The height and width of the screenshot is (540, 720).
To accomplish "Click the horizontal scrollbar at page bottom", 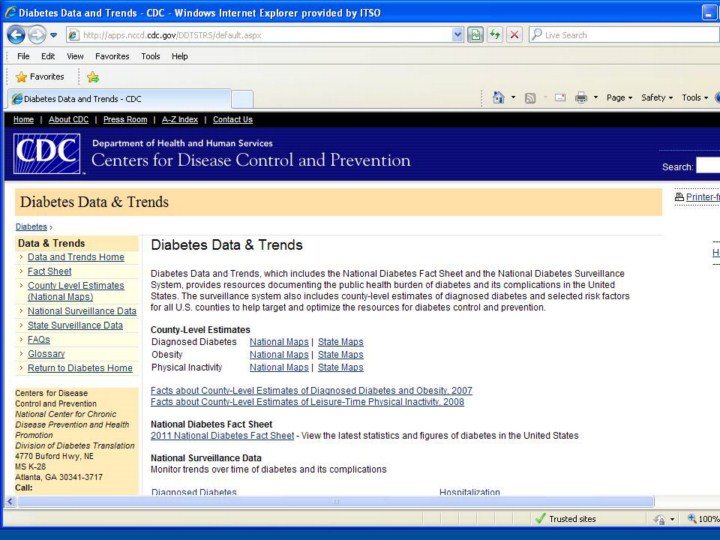I will 335,502.
